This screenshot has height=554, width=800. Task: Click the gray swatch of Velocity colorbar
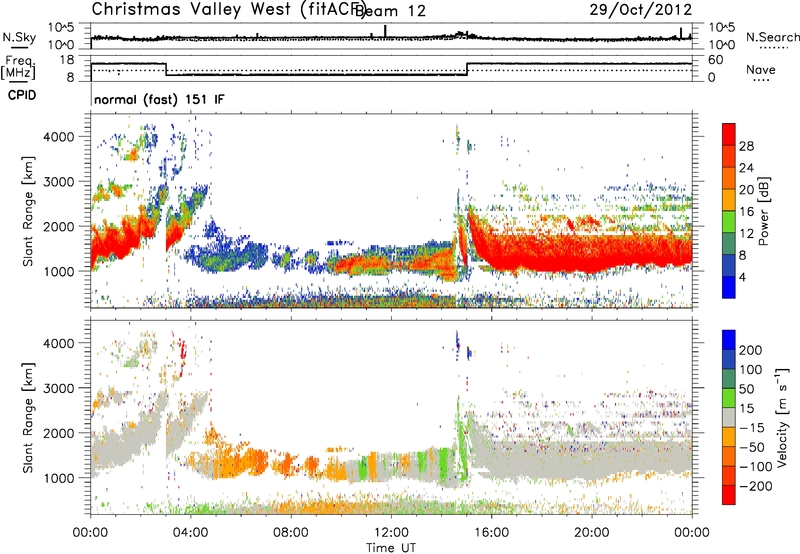729,417
